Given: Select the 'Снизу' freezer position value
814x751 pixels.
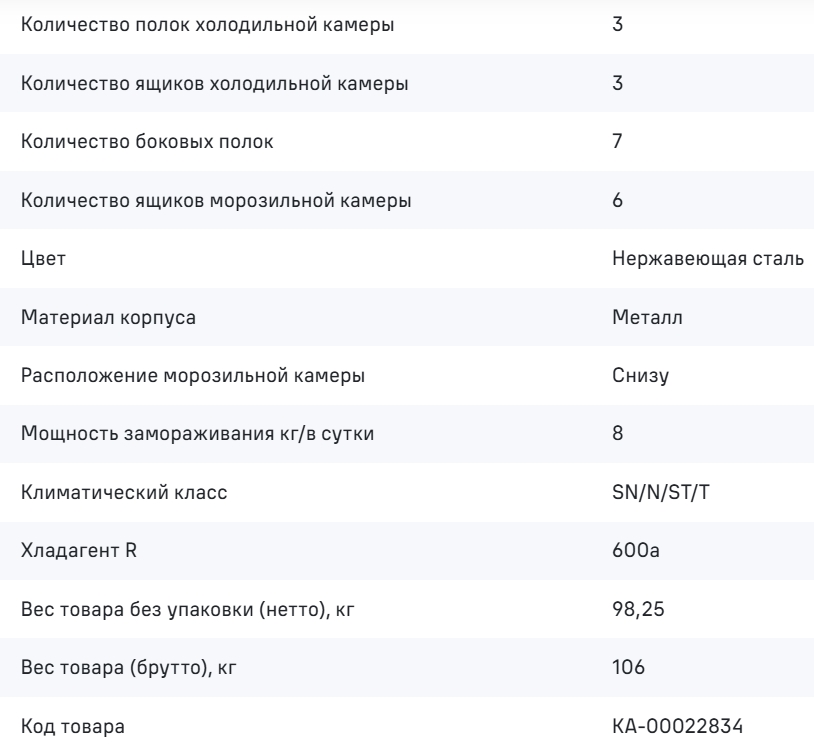Looking at the screenshot, I should click(640, 375).
